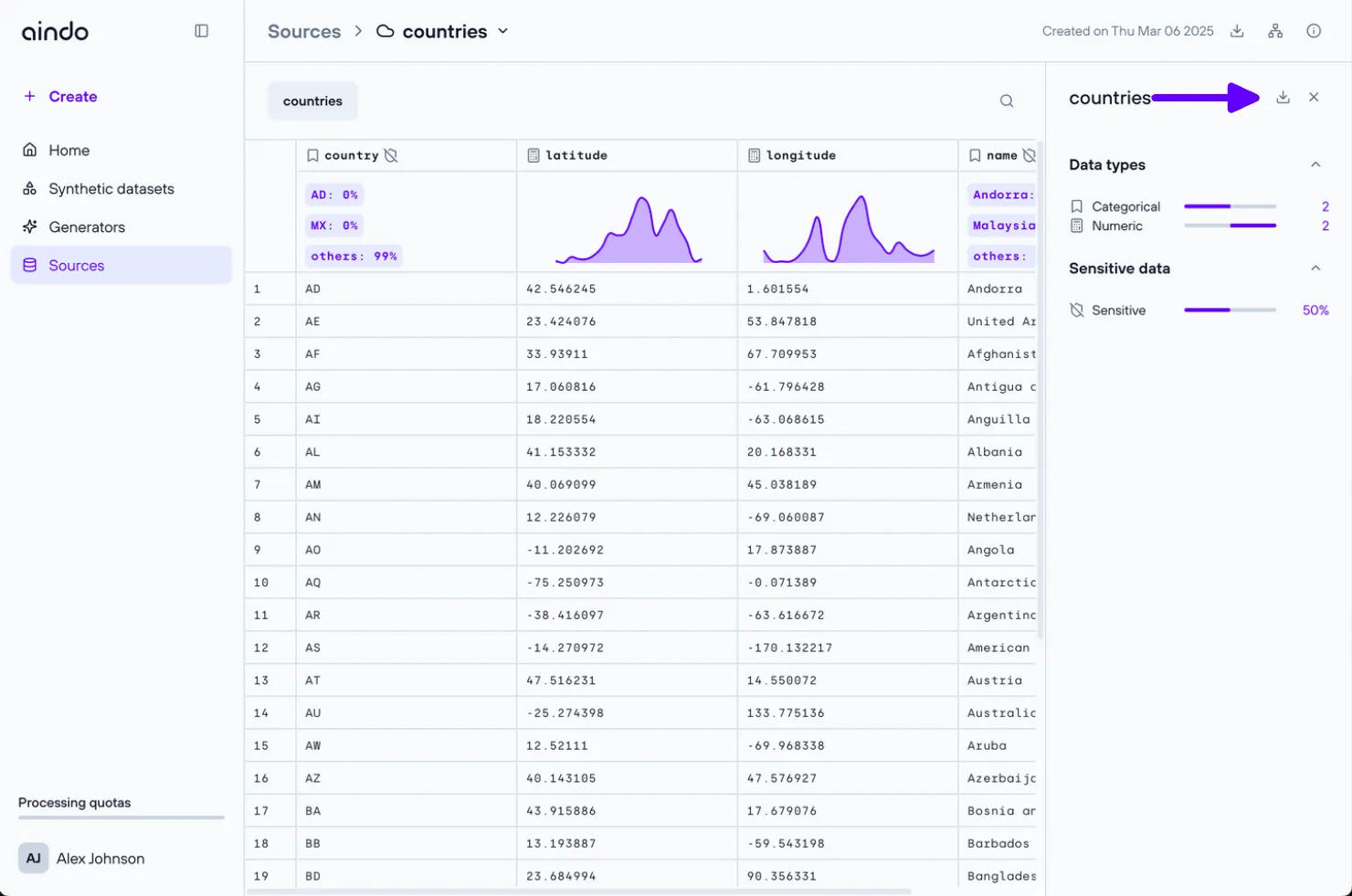Click the download icon in top header
Screen dimensions: 1352x896
point(1237,31)
